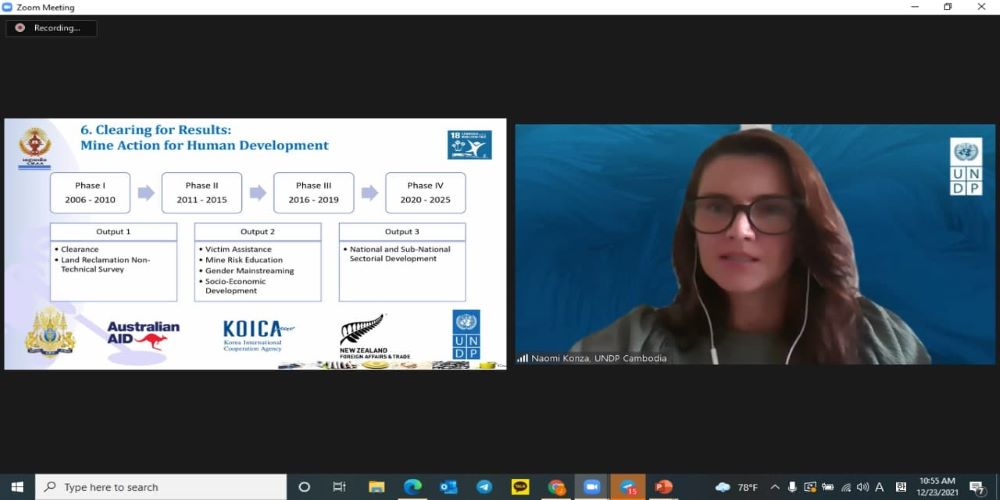Click the Recording indicator in Zoom
Viewport: 1000px width, 500px height.
[x=50, y=28]
